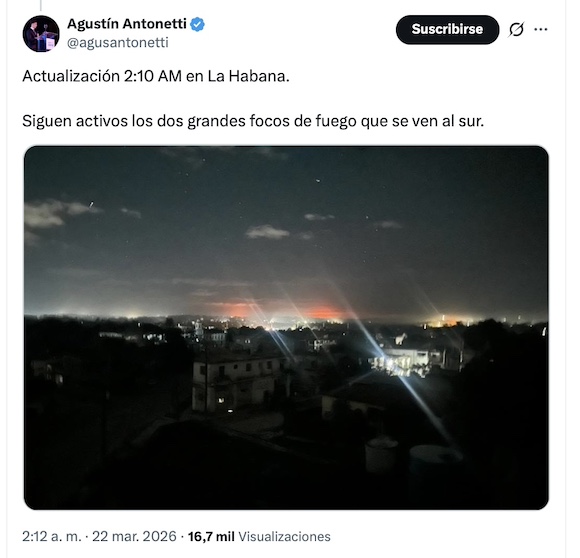Click the Visualizaciones label
The height and width of the screenshot is (558, 580).
(x=284, y=537)
